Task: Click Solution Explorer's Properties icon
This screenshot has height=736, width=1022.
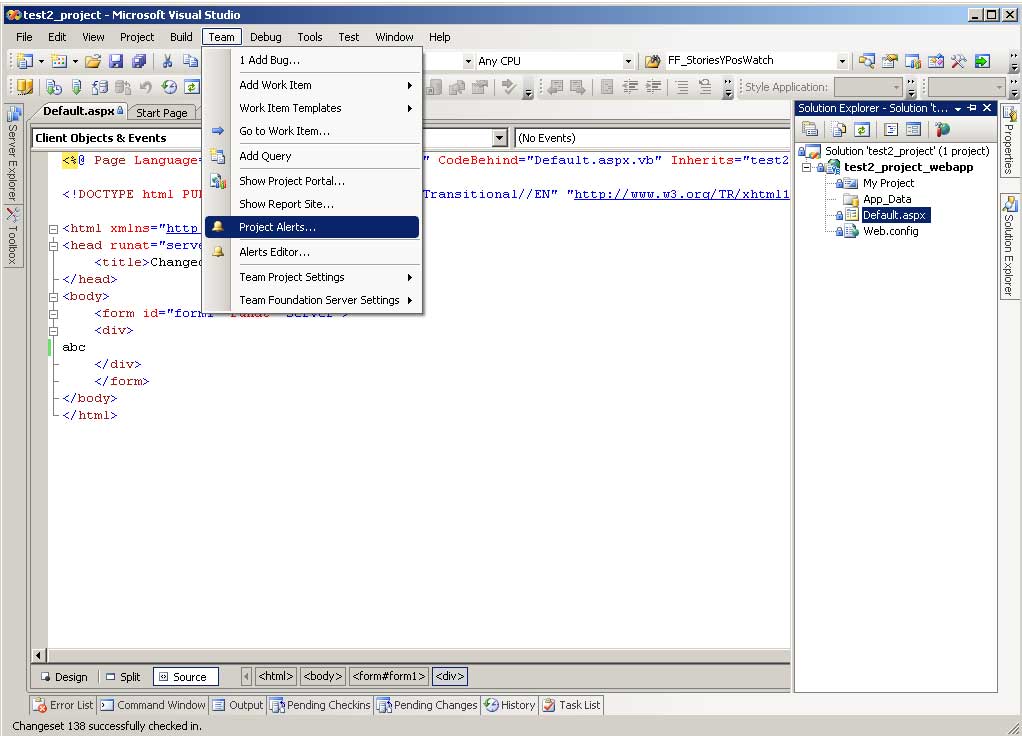Action: click(x=810, y=129)
